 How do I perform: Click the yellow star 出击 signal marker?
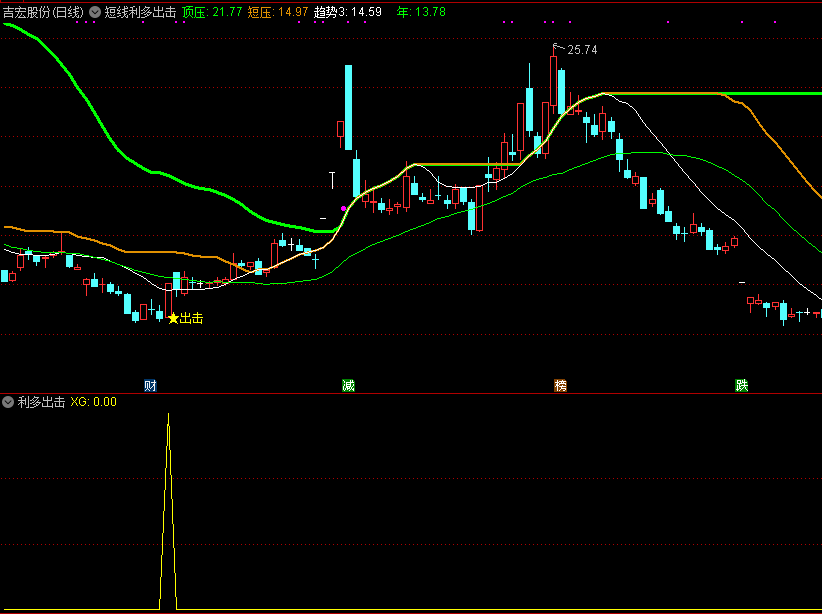pos(186,318)
